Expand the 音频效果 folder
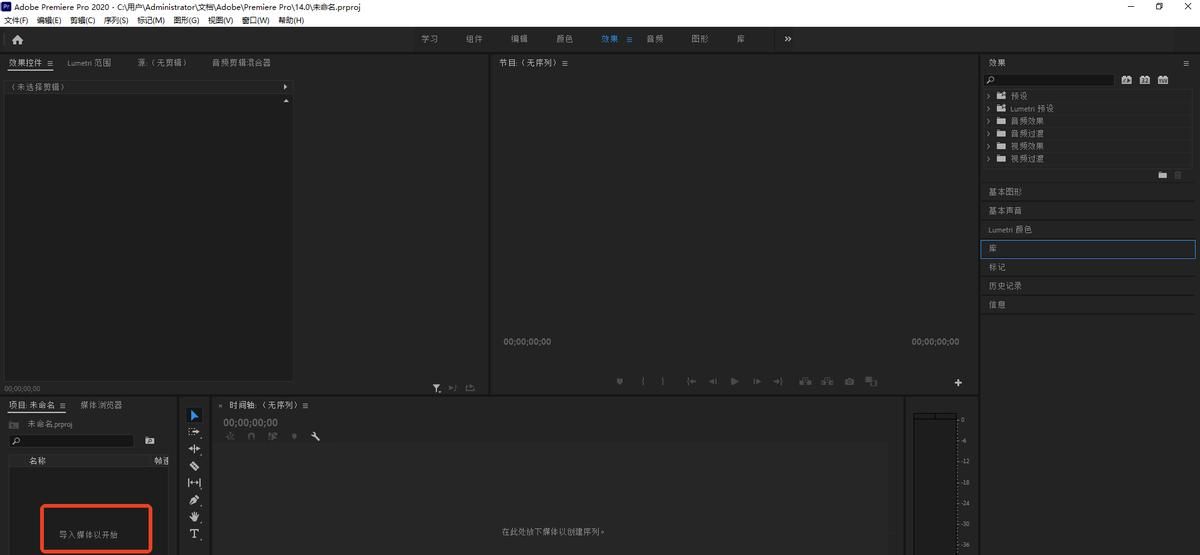1200x555 pixels. pyautogui.click(x=989, y=121)
